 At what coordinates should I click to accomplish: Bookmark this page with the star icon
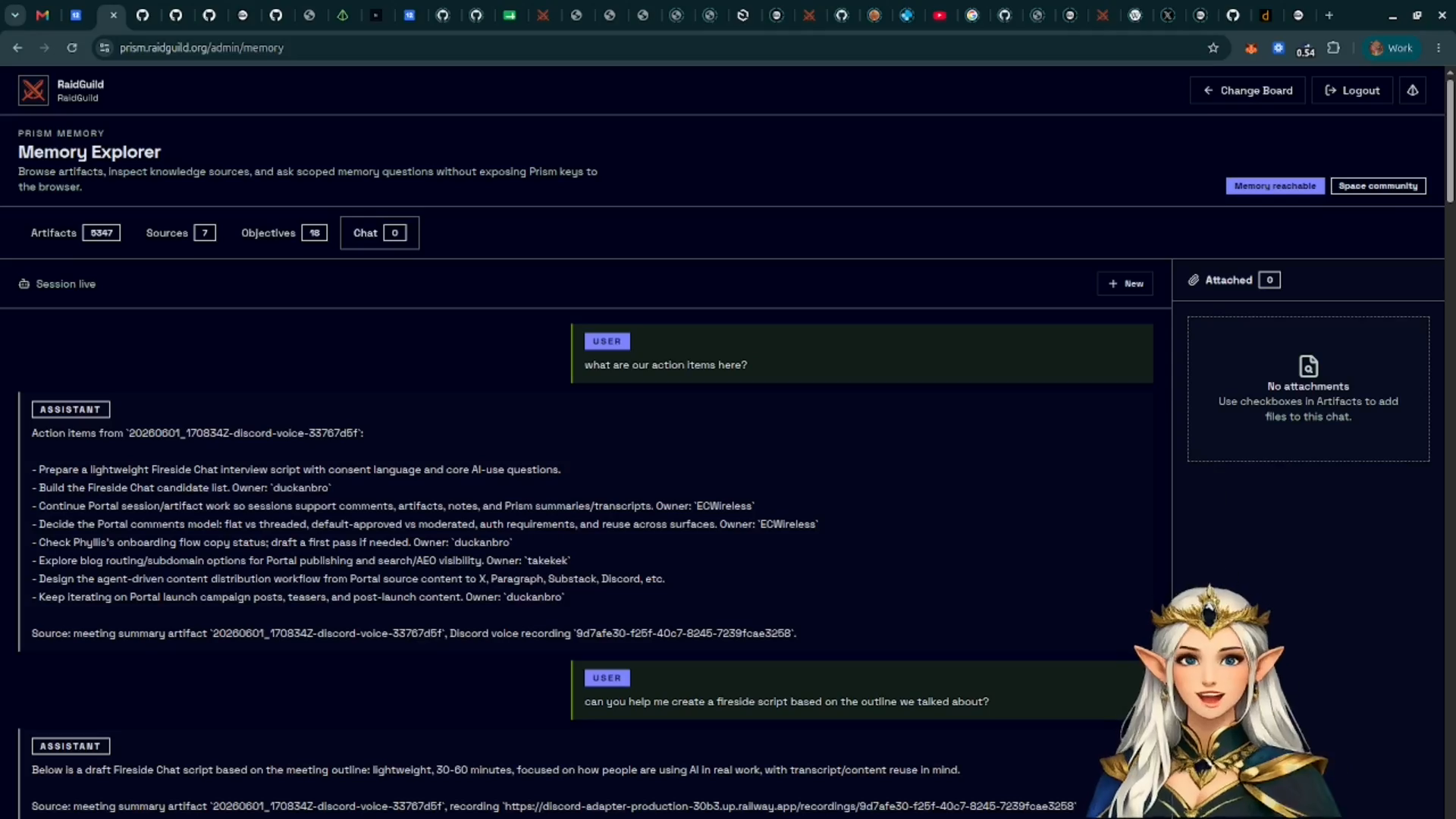tap(1213, 48)
